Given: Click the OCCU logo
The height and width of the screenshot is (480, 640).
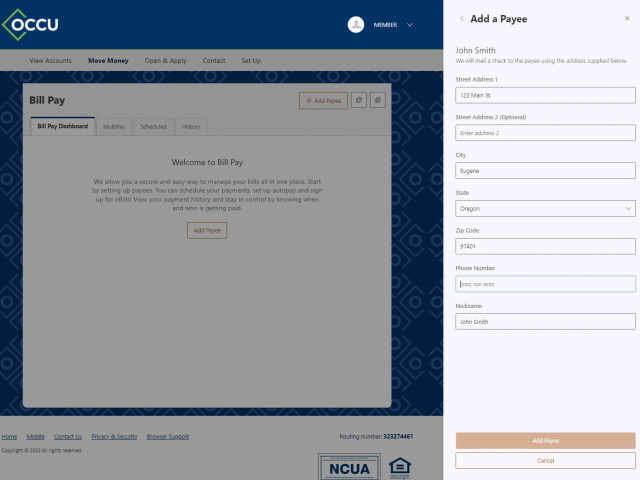Looking at the screenshot, I should [x=33, y=24].
